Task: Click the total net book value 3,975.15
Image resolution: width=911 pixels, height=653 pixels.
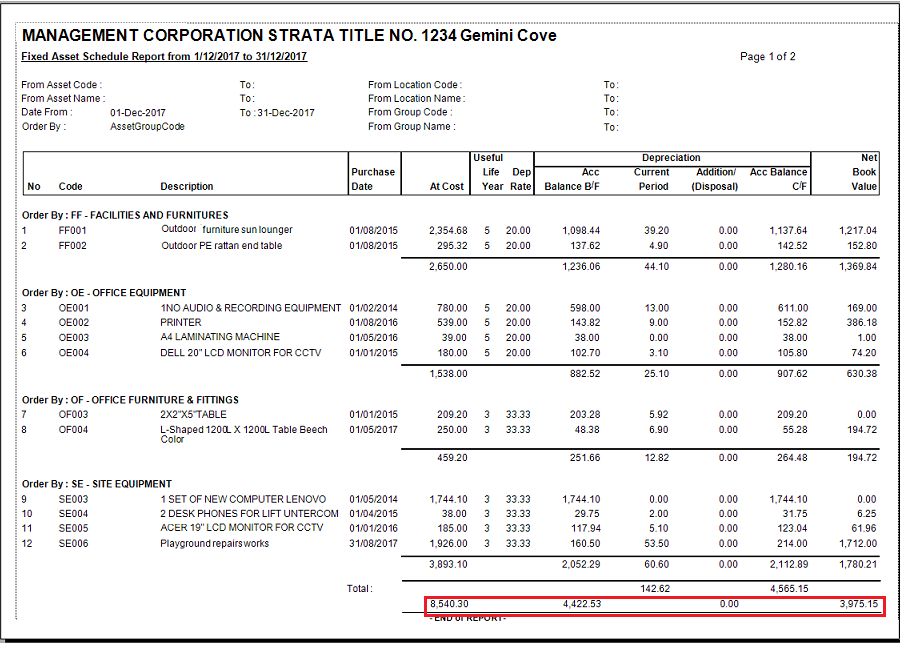Action: tap(857, 604)
